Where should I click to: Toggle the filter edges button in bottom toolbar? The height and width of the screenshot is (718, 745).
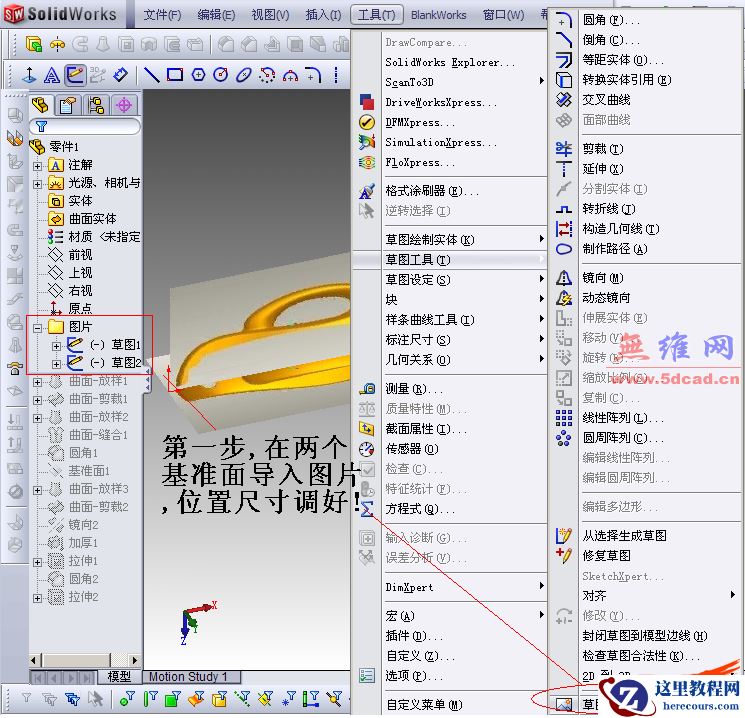tap(149, 699)
